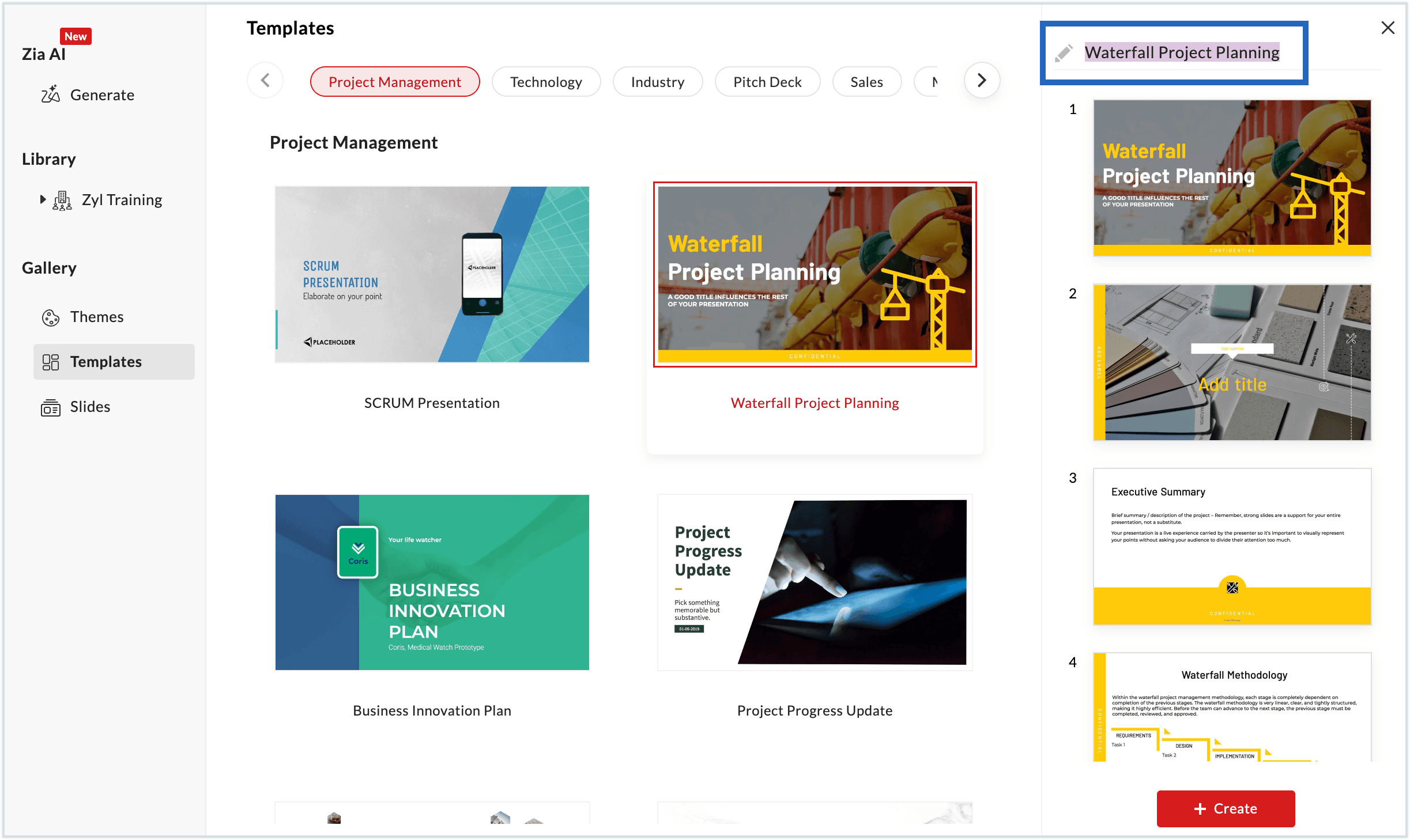The height and width of the screenshot is (840, 1410).
Task: Expand the Zyl Training library tree
Action: point(42,199)
